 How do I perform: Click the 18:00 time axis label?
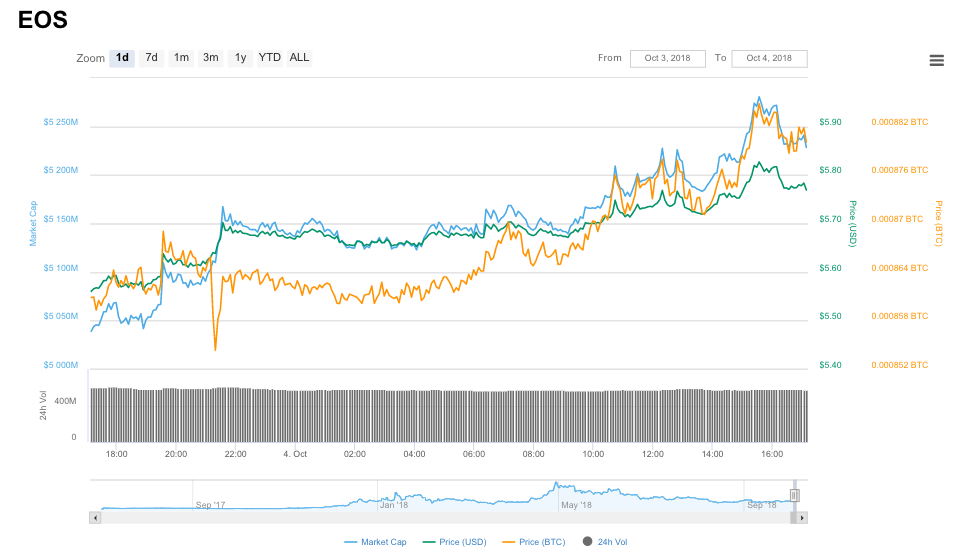(x=116, y=454)
